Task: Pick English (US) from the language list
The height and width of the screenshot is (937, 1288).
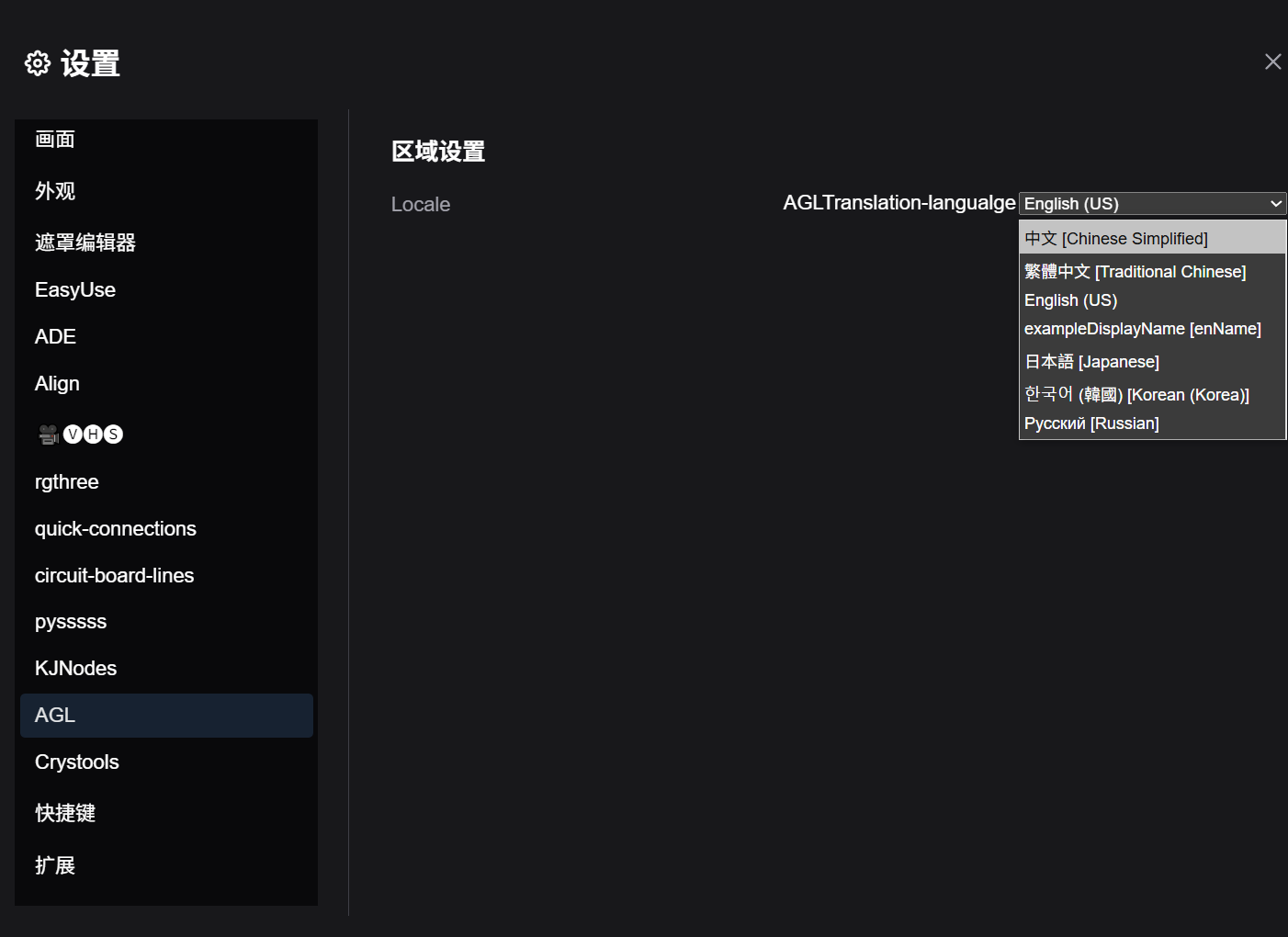Action: pos(1070,300)
